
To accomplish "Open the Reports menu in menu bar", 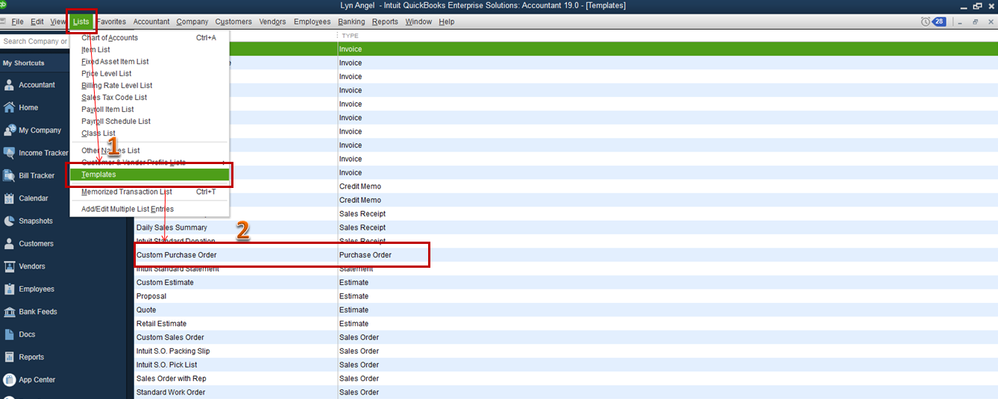I will 385,22.
